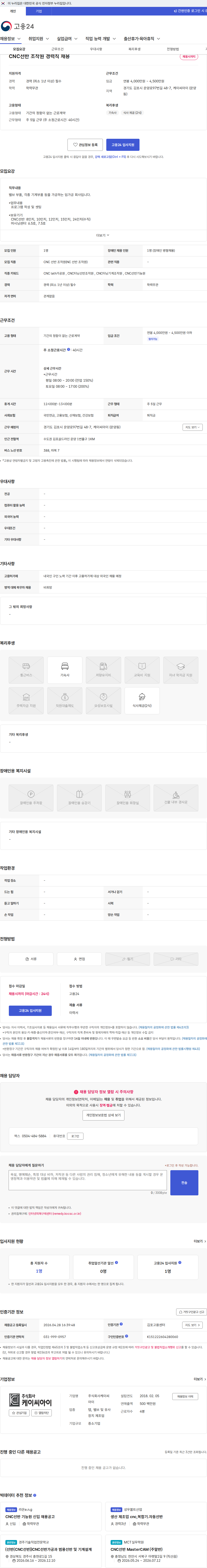Image resolution: width=207 pixels, height=1568 pixels.
Task: Click the 채용정보 더보기 button
Action: pyautogui.click(x=185, y=1396)
